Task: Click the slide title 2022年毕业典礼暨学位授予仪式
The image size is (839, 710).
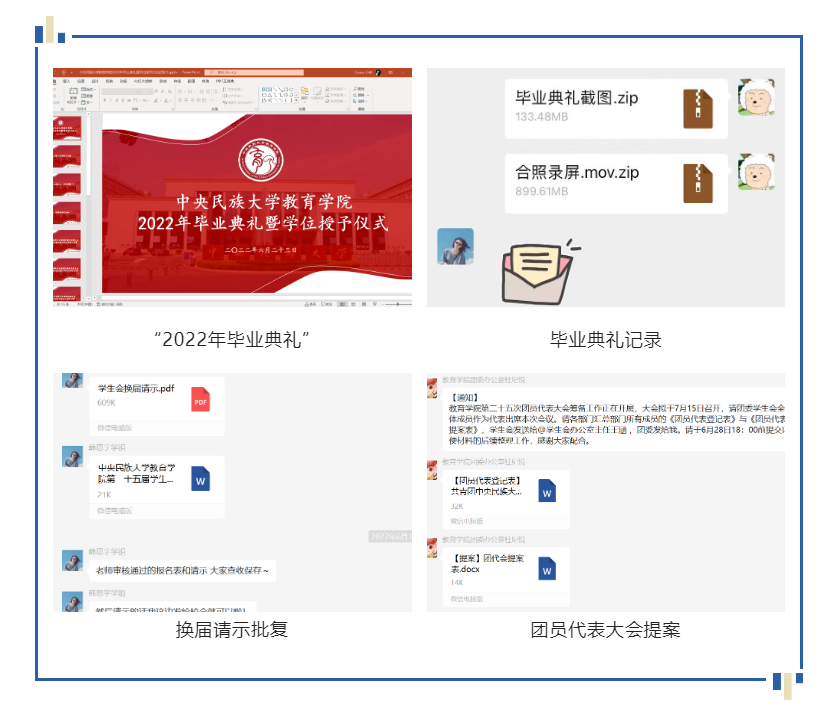Action: pyautogui.click(x=262, y=222)
